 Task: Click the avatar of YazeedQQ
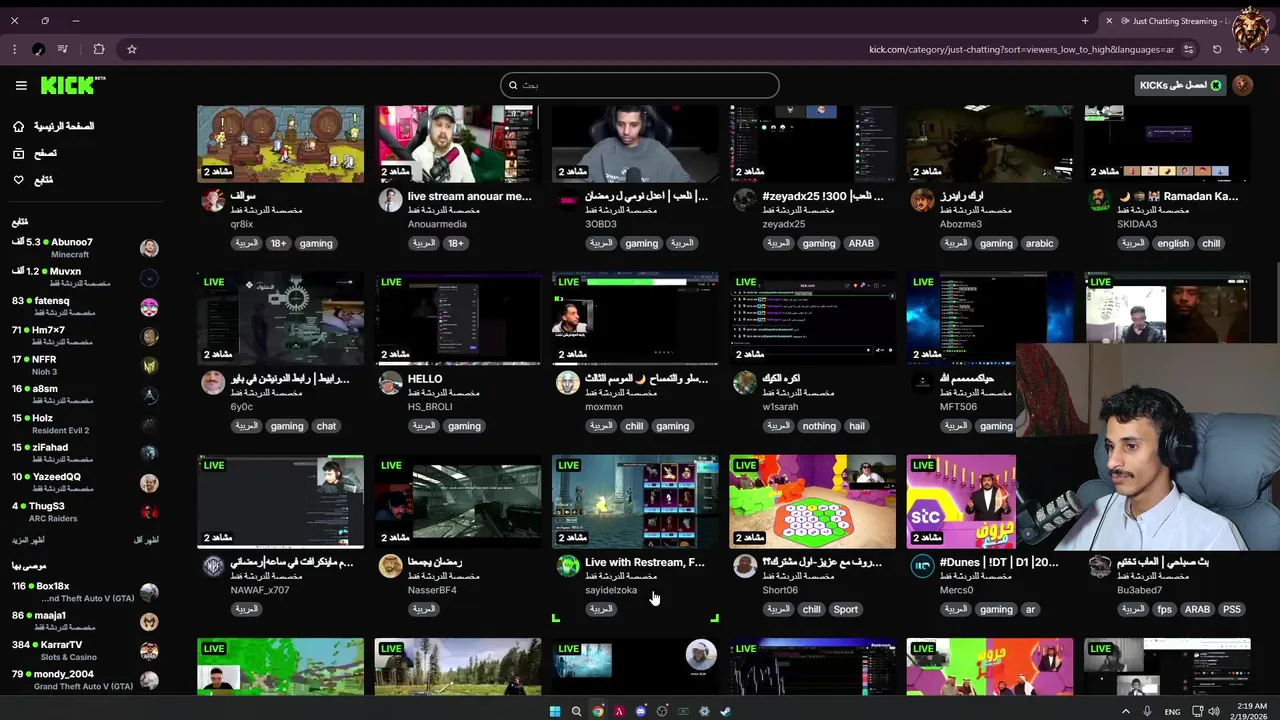coord(149,483)
